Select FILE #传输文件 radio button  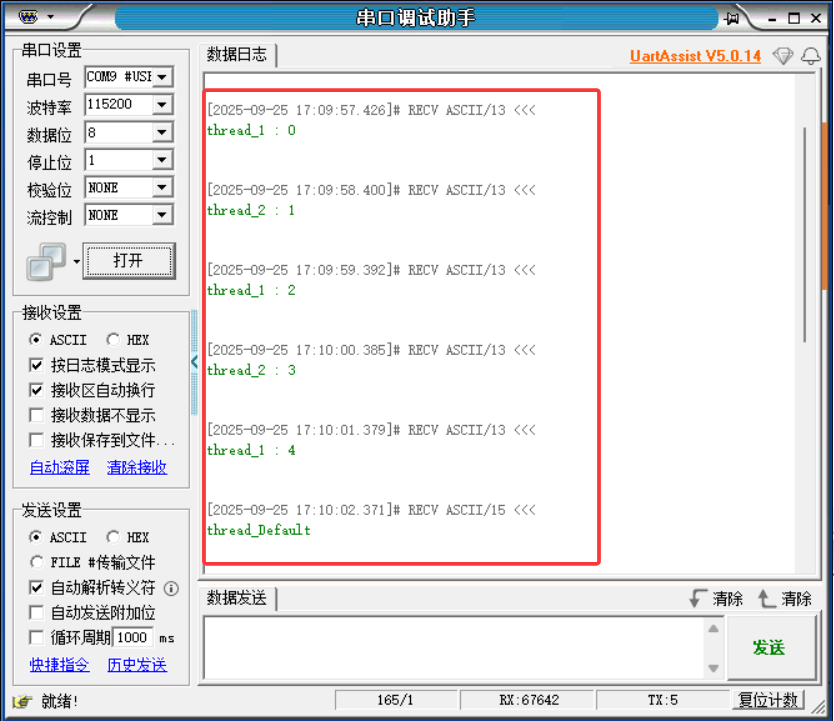36,562
